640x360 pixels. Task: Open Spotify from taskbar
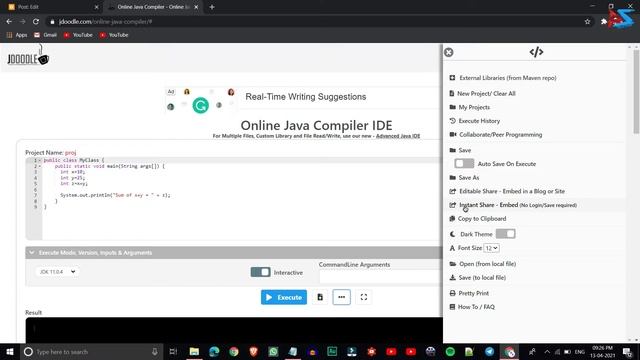pyautogui.click(x=450, y=351)
